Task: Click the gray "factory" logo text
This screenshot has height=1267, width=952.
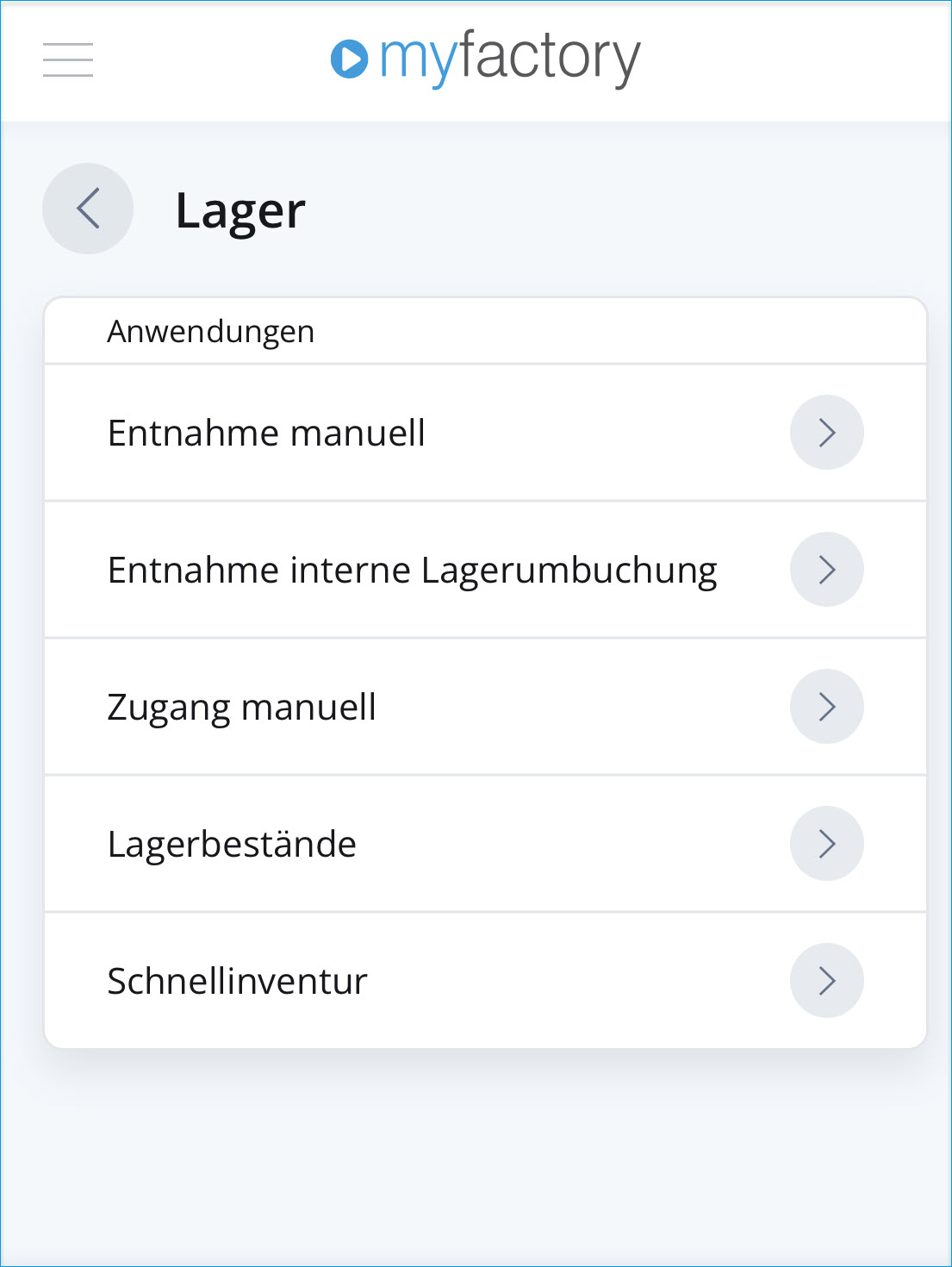Action: pos(550,57)
